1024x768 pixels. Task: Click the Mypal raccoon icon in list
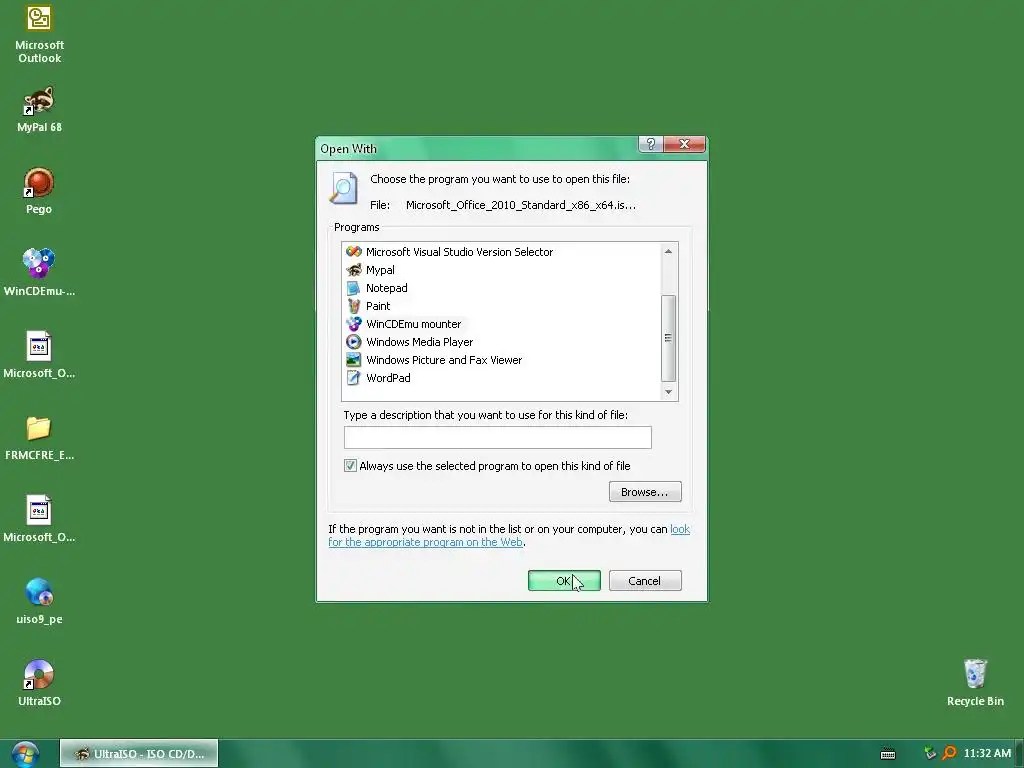pos(353,270)
